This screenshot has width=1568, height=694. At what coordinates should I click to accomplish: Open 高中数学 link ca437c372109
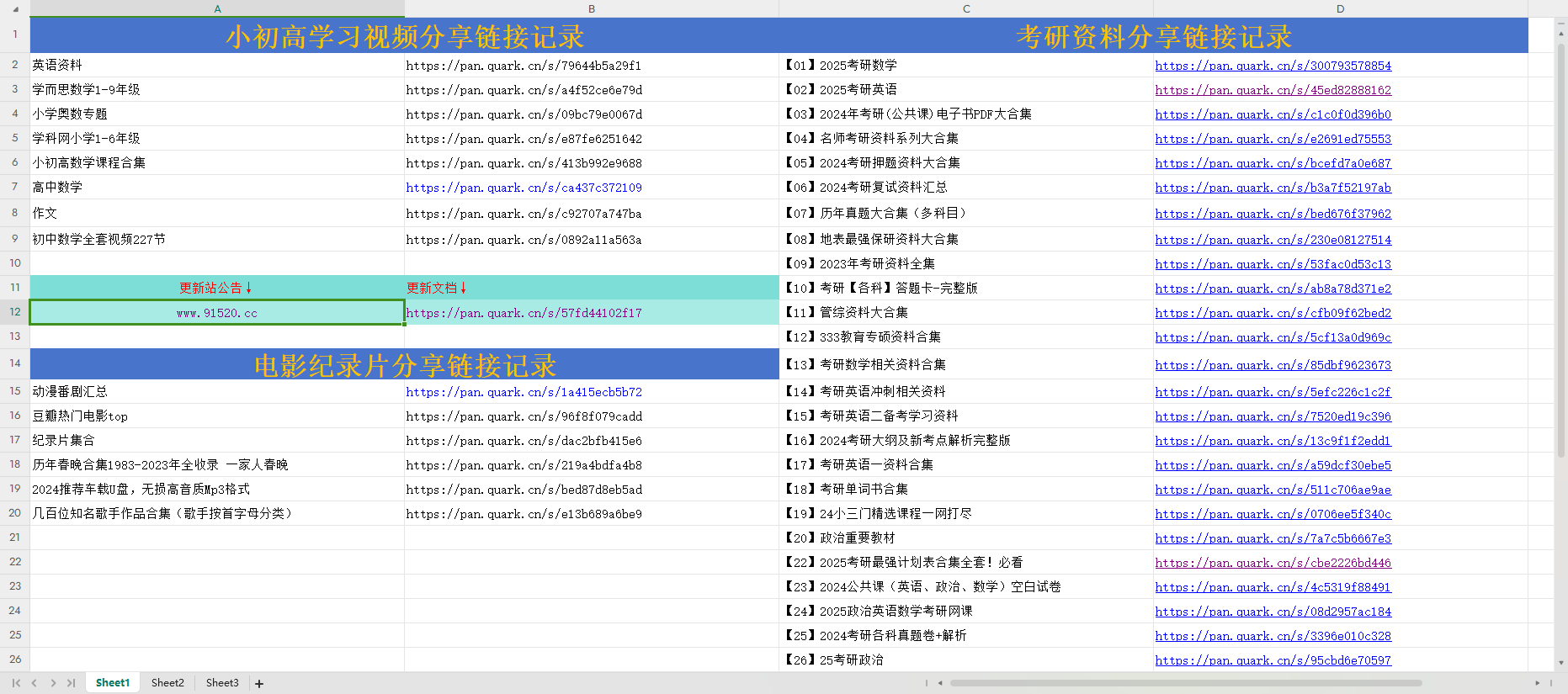pyautogui.click(x=524, y=188)
